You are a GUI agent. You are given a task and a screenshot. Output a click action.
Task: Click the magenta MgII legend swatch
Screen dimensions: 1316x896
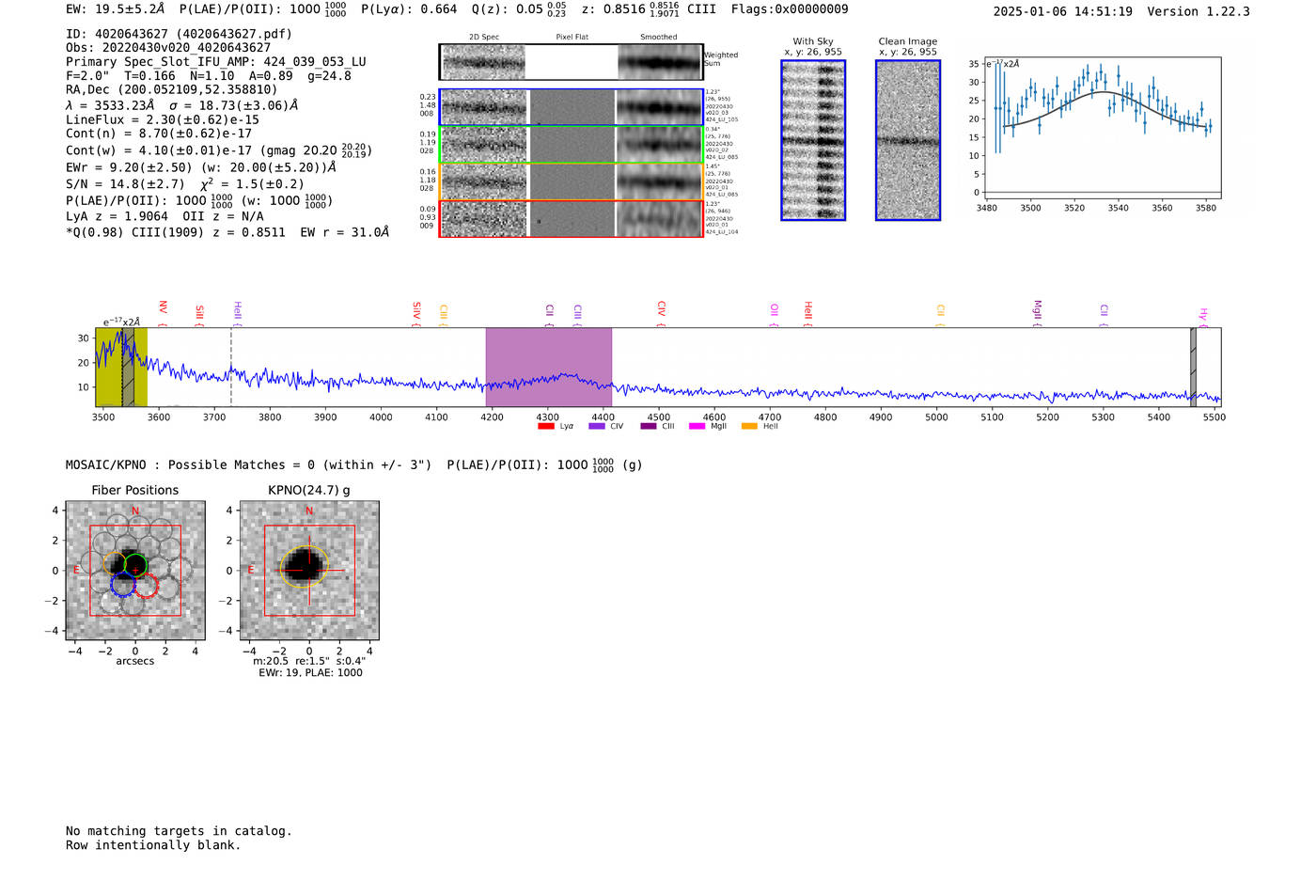(697, 426)
